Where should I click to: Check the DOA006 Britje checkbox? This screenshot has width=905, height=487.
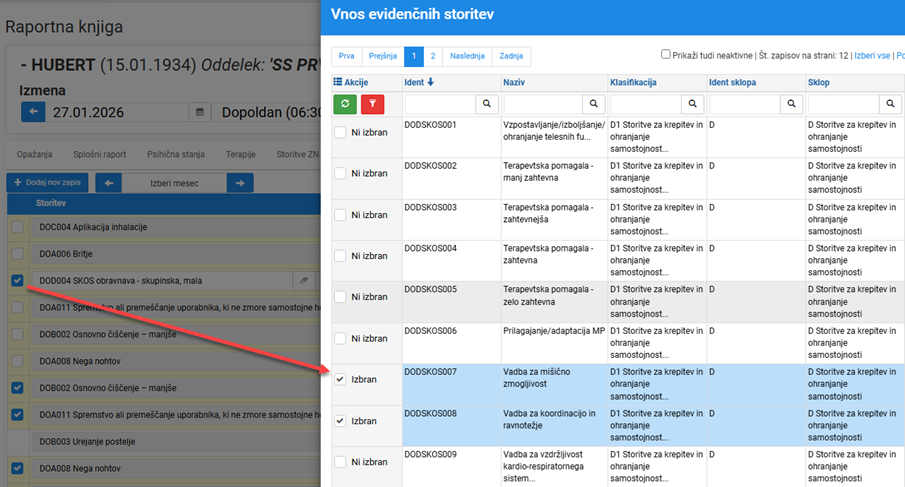pyautogui.click(x=17, y=253)
